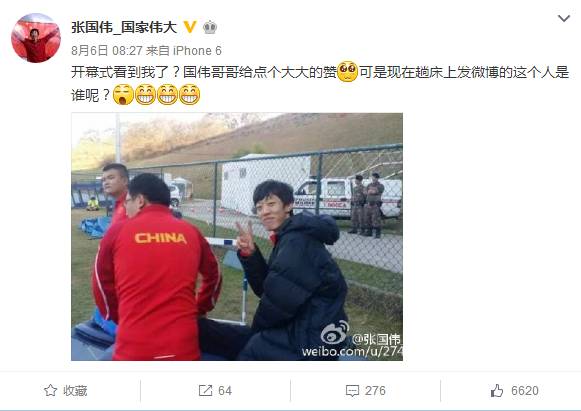
Task: Click the crown membership icon
Action: pos(210,27)
